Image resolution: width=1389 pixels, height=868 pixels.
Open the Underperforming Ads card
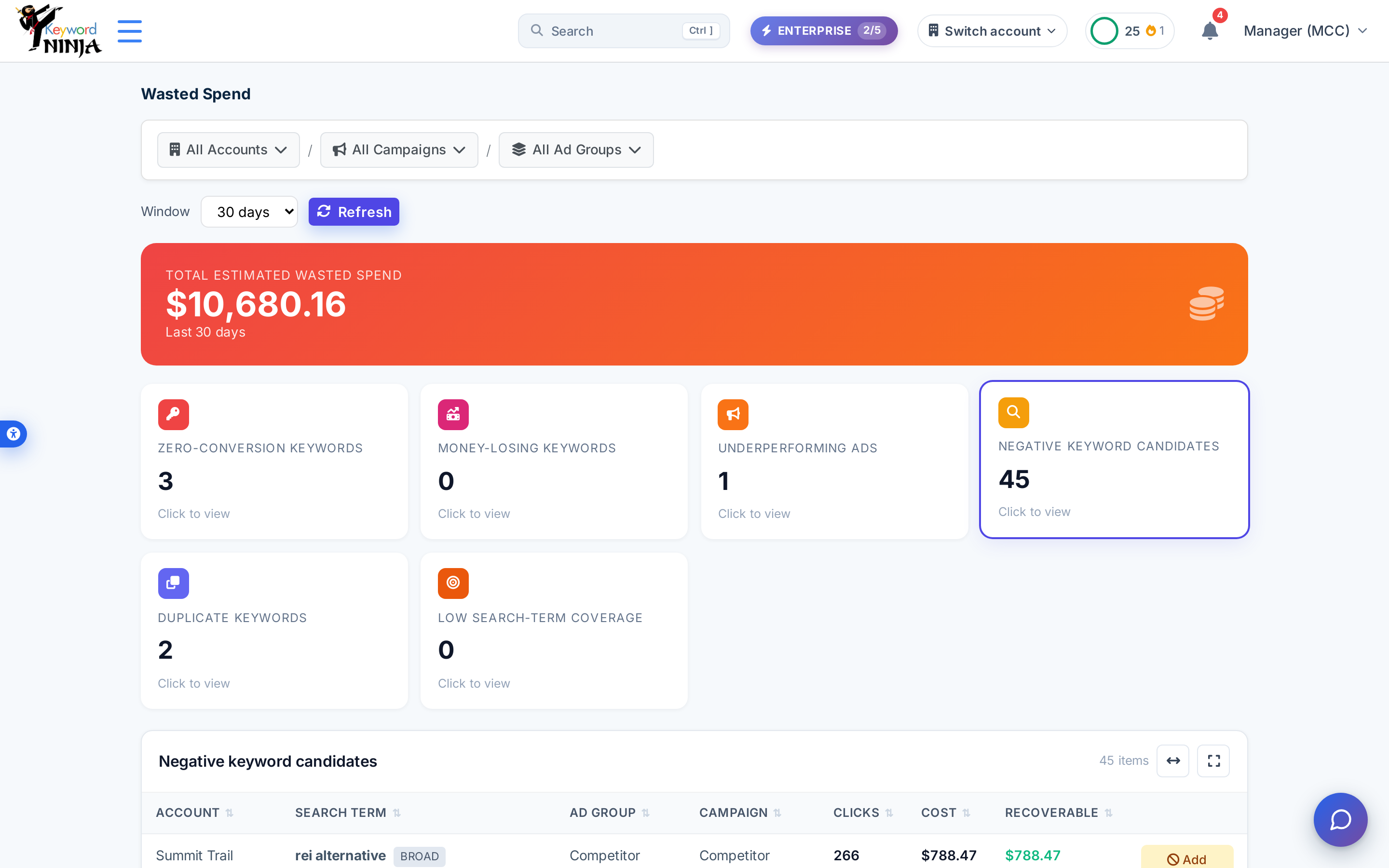834,461
